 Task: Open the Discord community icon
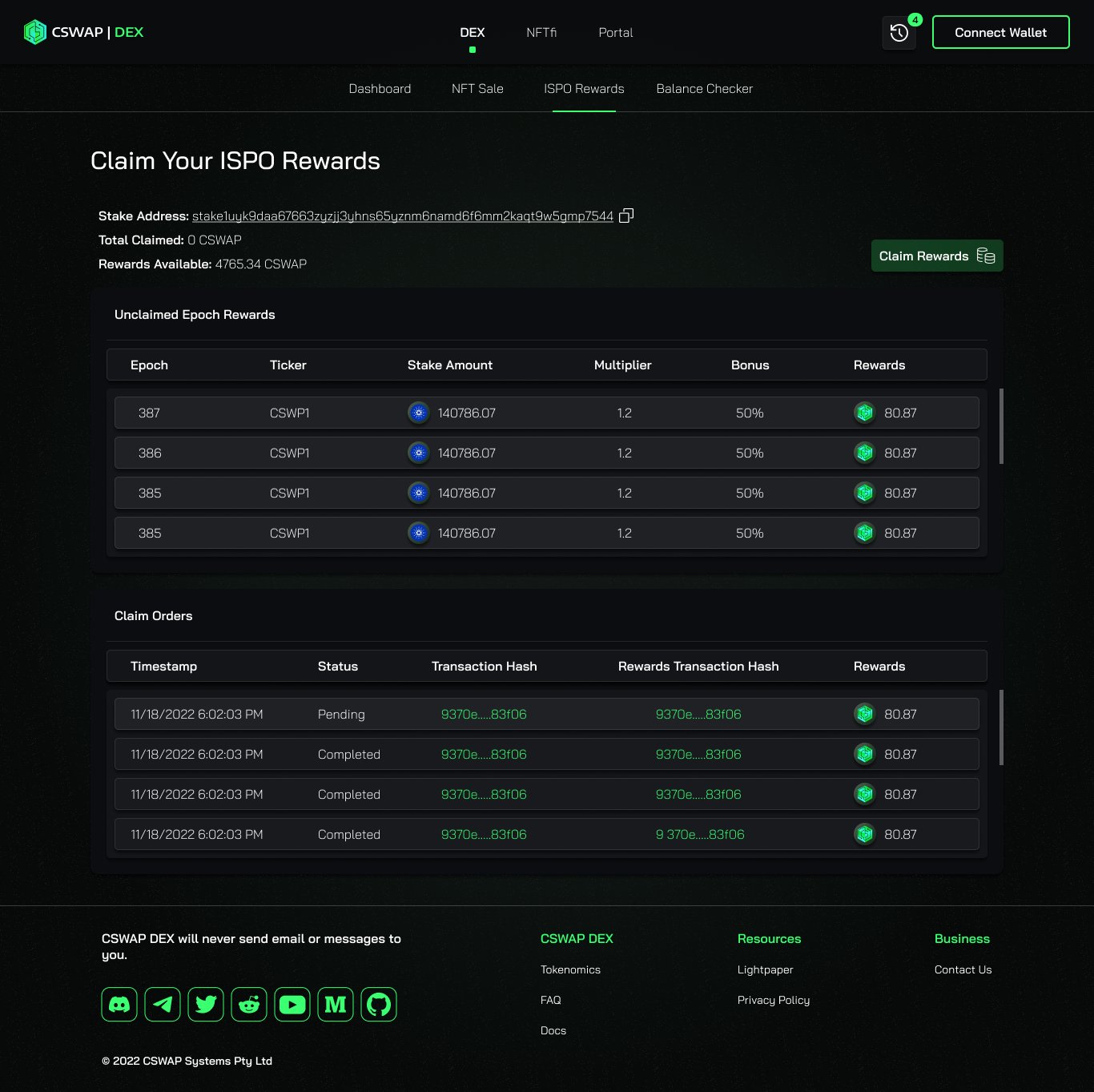point(119,1004)
